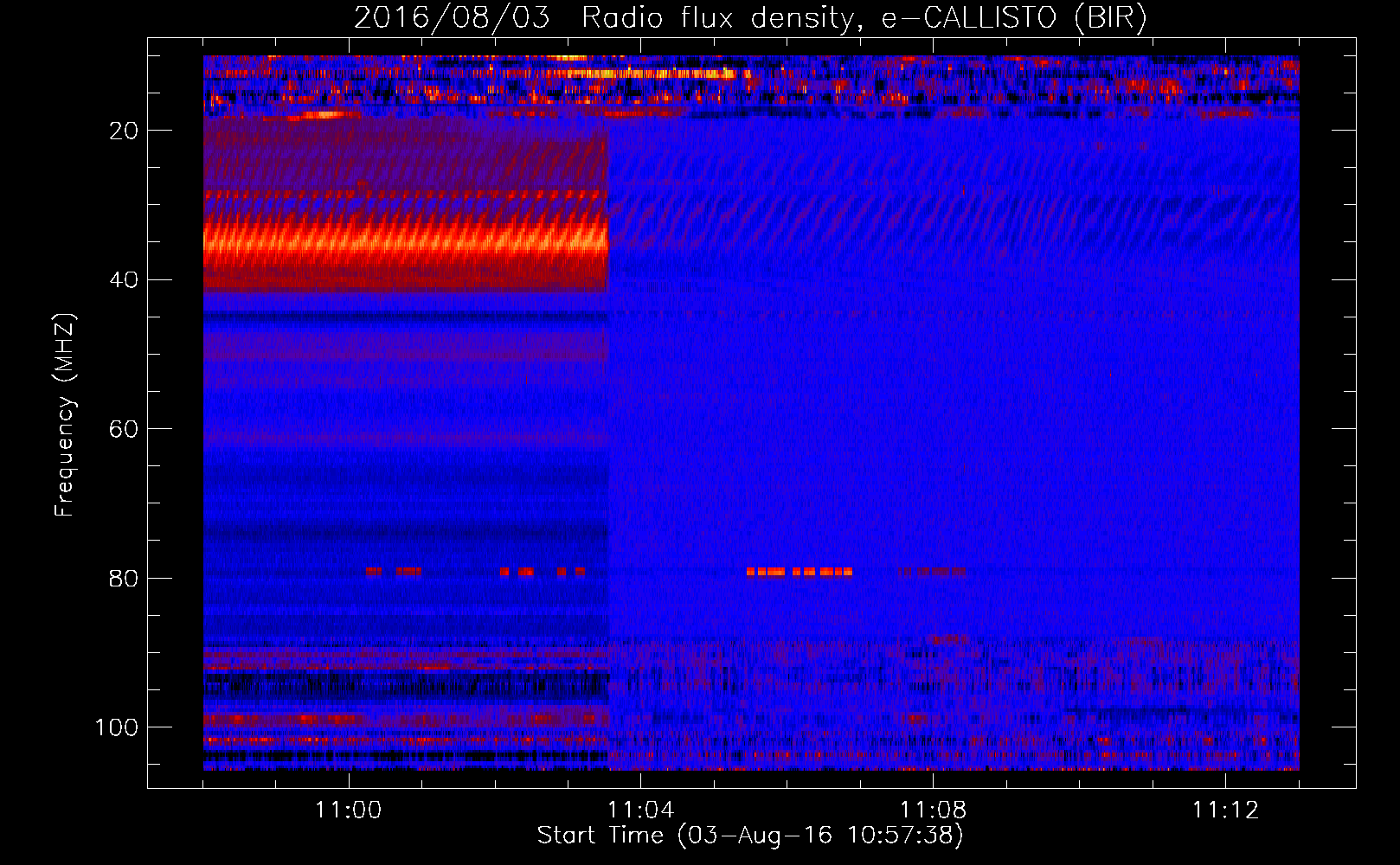
Task: Click the bright orange dashes at 80 MHz after 11:05
Action: click(800, 572)
